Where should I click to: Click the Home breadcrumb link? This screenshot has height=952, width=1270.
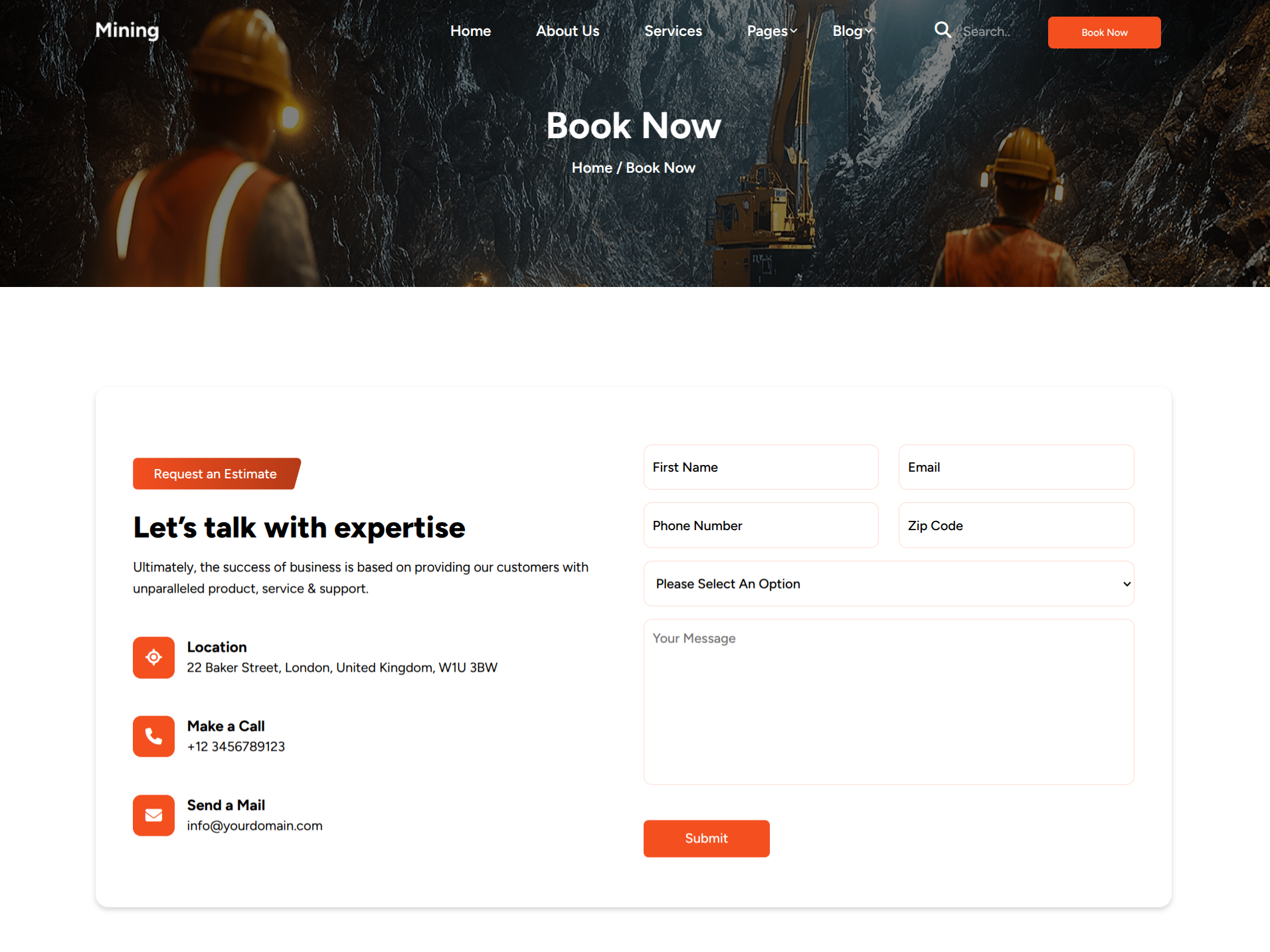click(x=592, y=168)
